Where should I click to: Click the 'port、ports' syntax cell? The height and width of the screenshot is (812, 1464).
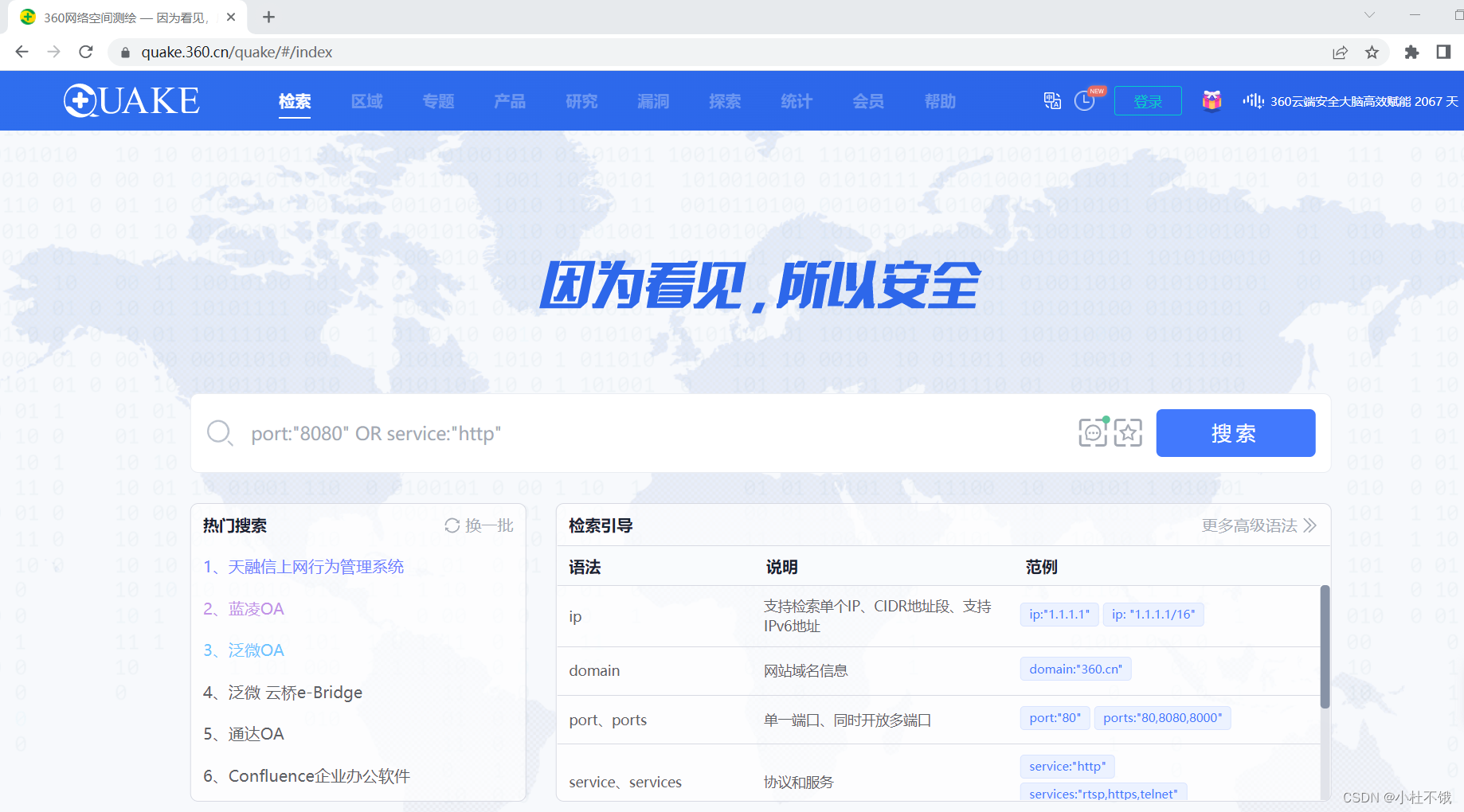pos(608,720)
